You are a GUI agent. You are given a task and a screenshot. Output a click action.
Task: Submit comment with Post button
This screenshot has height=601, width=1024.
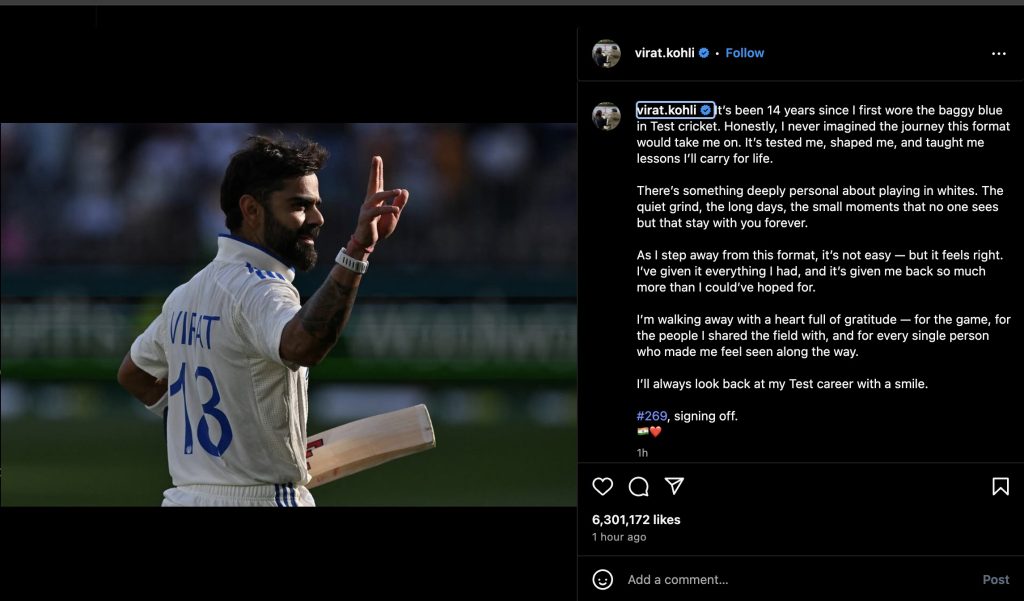pos(996,579)
